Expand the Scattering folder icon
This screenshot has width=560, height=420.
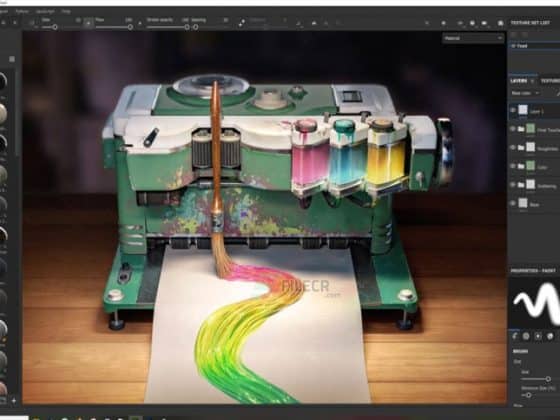pyautogui.click(x=521, y=185)
